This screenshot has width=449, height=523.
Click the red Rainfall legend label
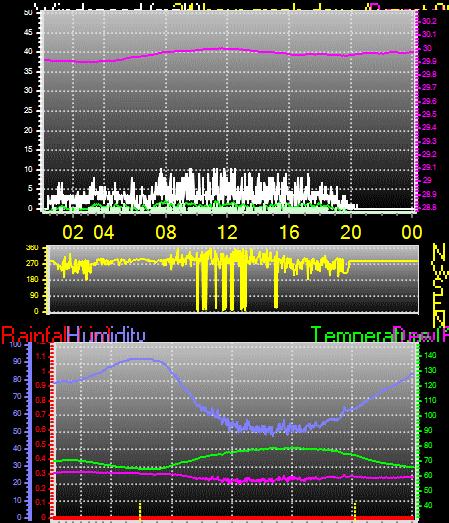click(34, 335)
